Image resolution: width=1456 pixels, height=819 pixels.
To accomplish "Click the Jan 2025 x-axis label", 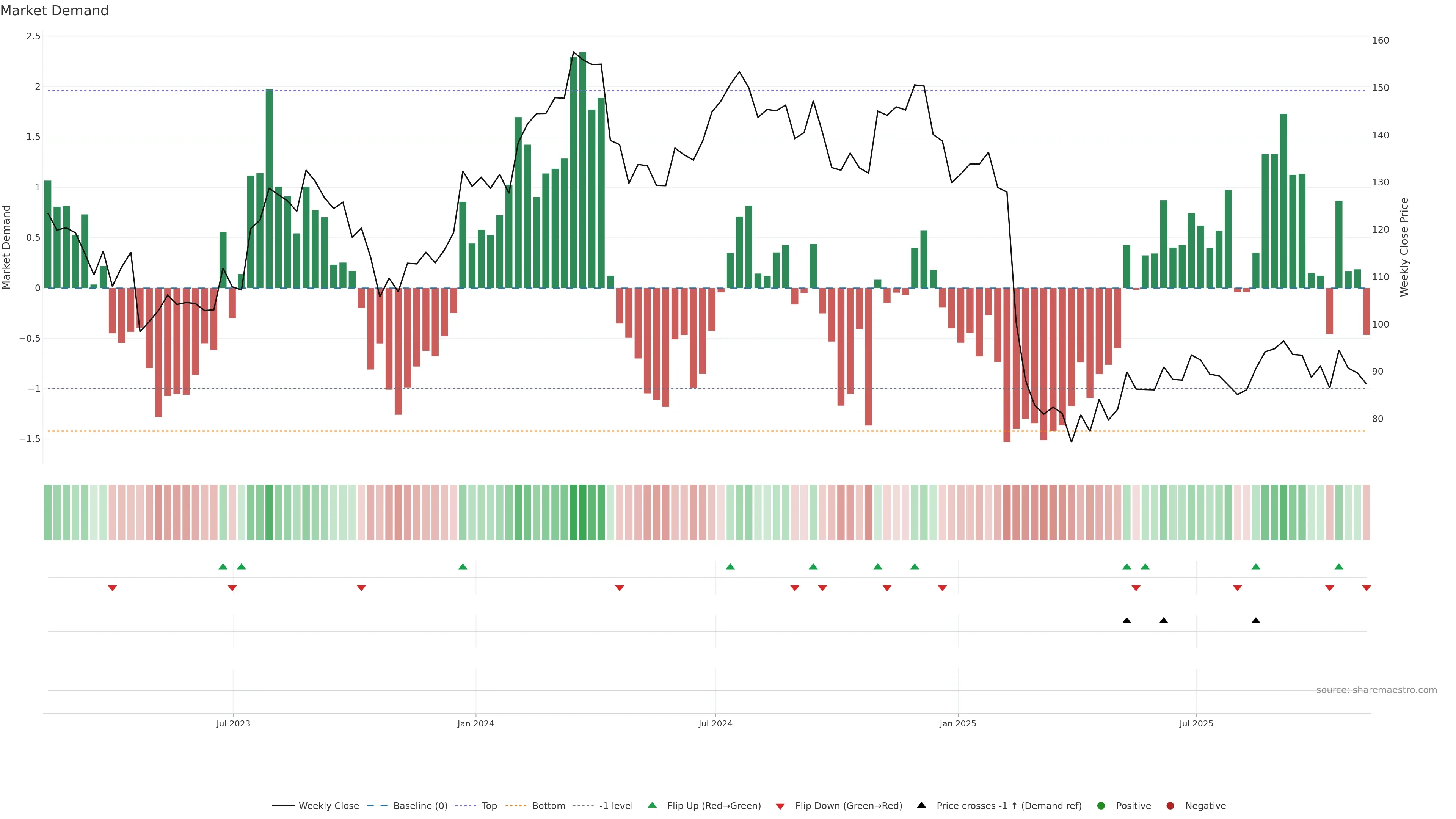I will click(x=957, y=723).
